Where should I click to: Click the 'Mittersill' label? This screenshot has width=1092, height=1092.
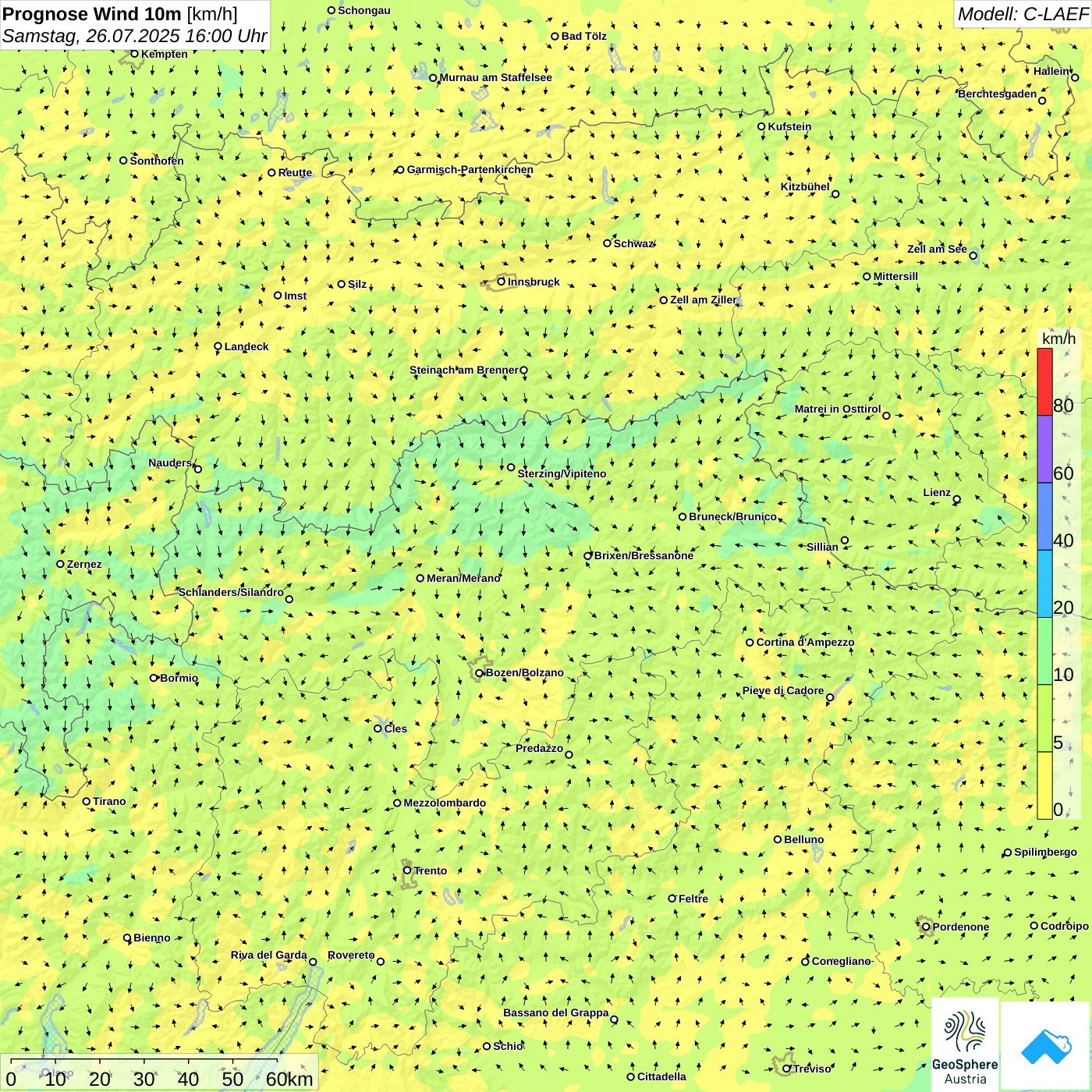click(895, 276)
